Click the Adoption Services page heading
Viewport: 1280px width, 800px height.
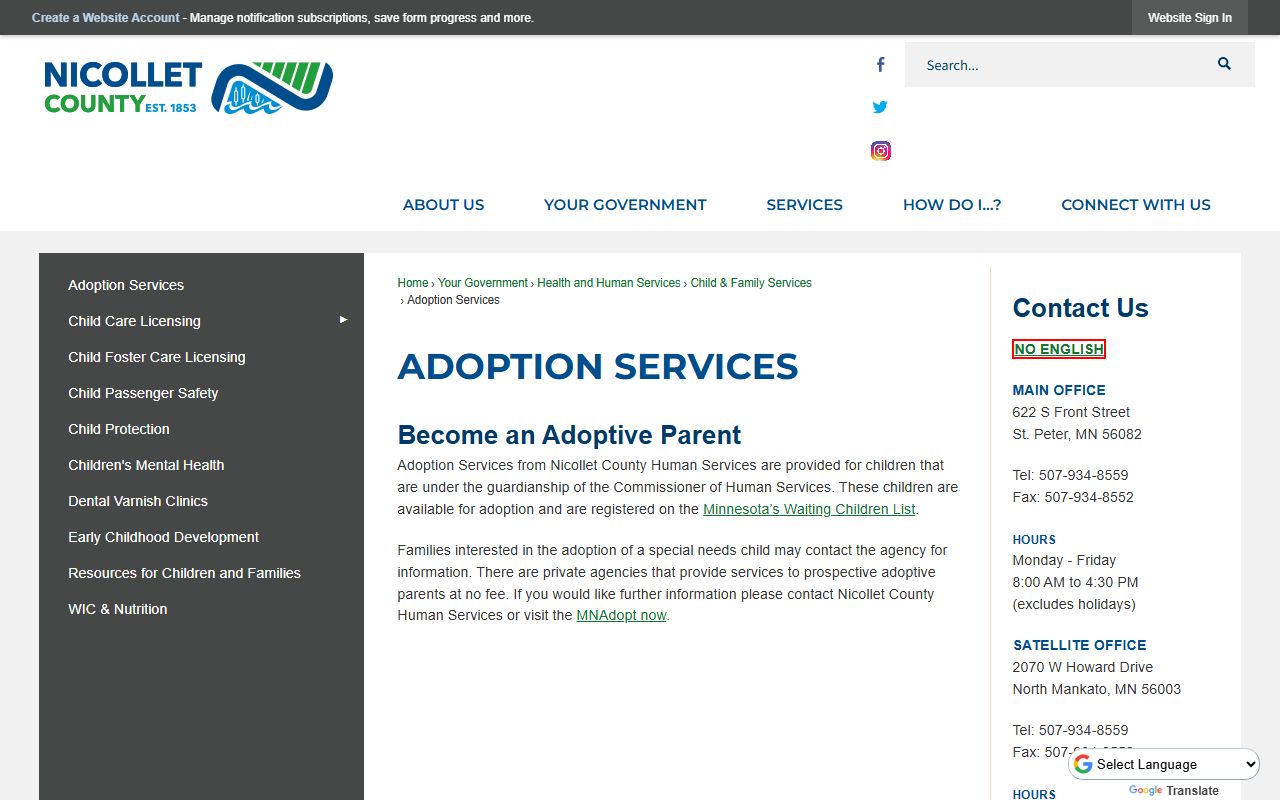tap(598, 367)
